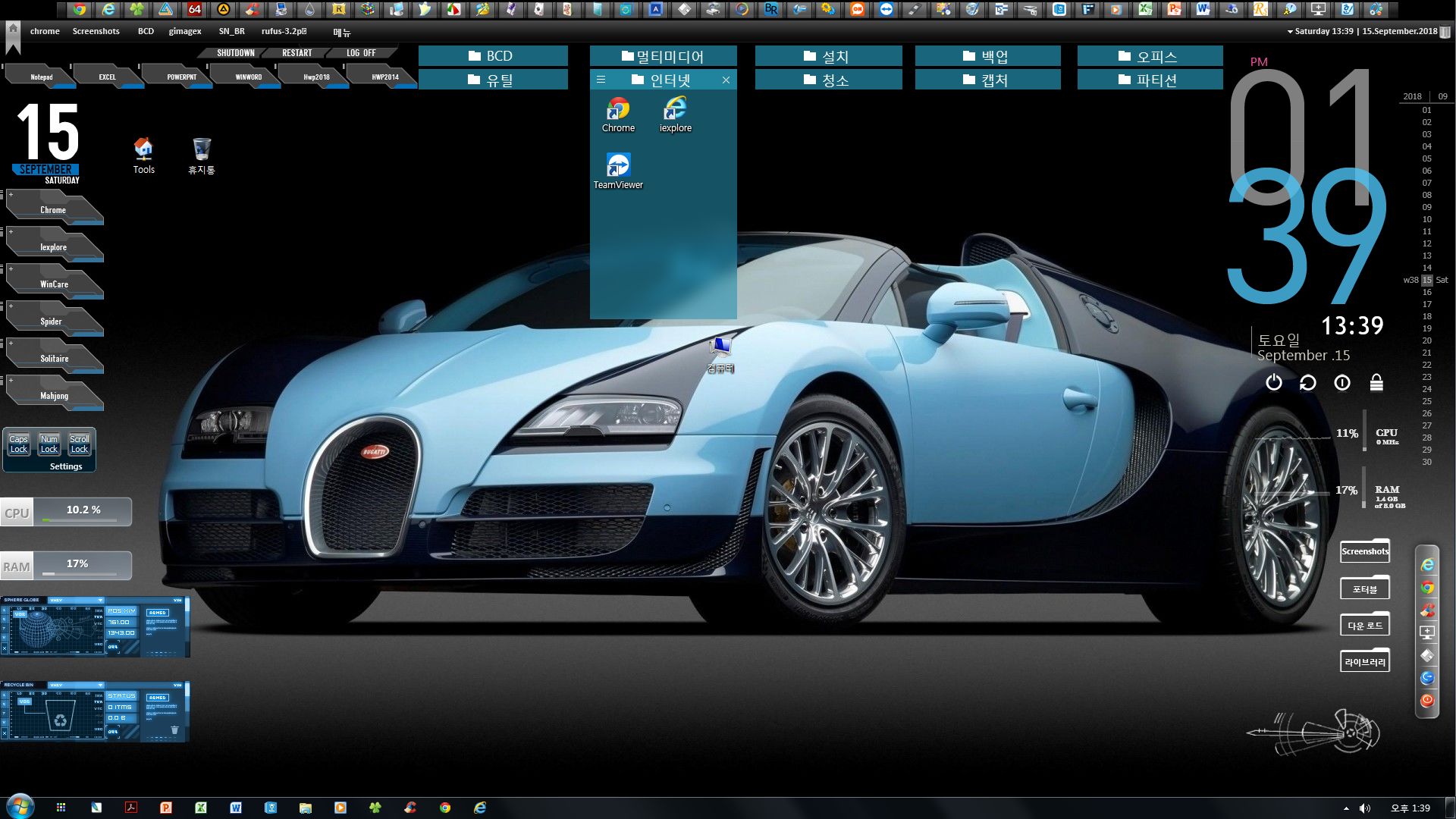Screen dimensions: 1456x819
Task: Open TeamViewer shortcut in 인터넷 panel
Action: (x=618, y=171)
